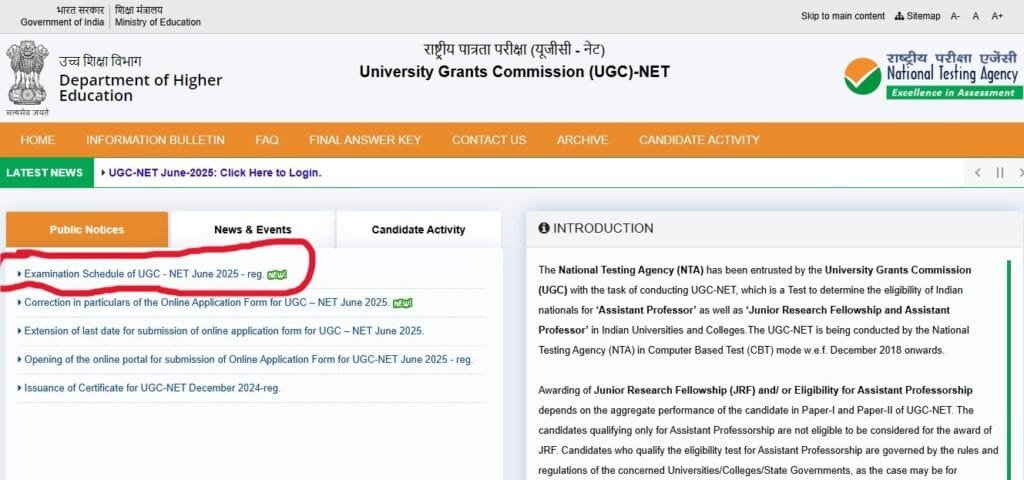Switch to the News & Events tab
Viewport: 1024px width, 480px height.
253,229
